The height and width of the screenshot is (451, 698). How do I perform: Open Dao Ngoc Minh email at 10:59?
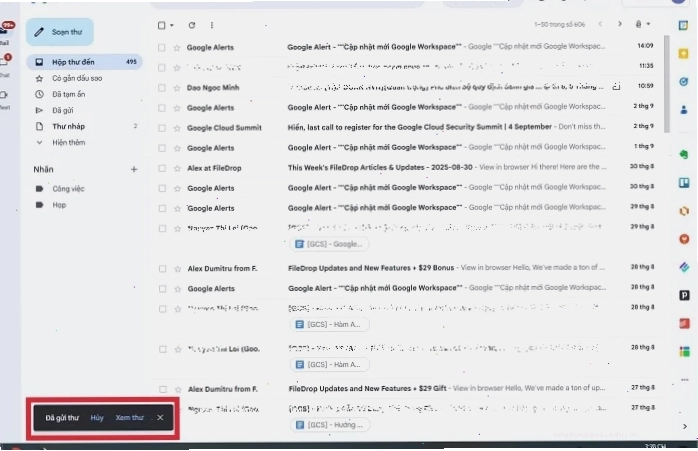coord(406,87)
